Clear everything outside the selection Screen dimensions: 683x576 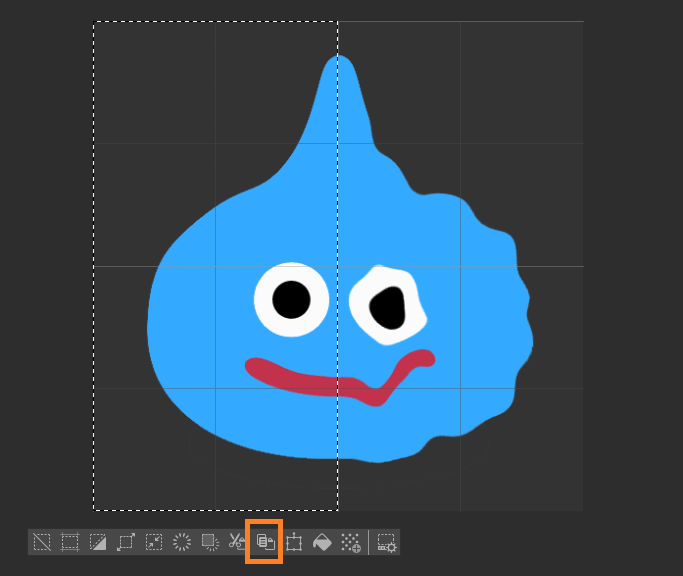point(210,542)
